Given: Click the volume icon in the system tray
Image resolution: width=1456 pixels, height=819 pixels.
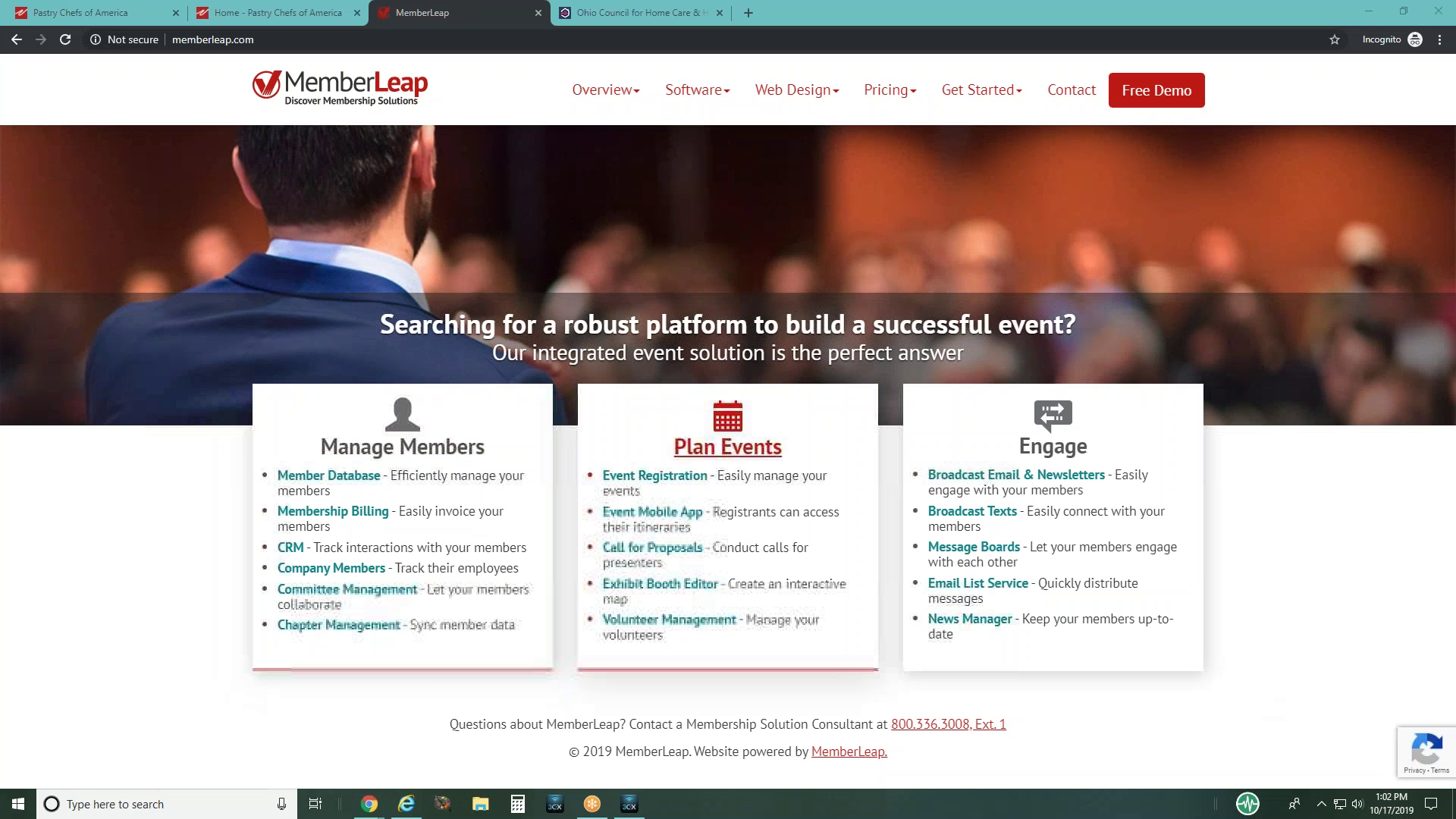Looking at the screenshot, I should [x=1357, y=804].
